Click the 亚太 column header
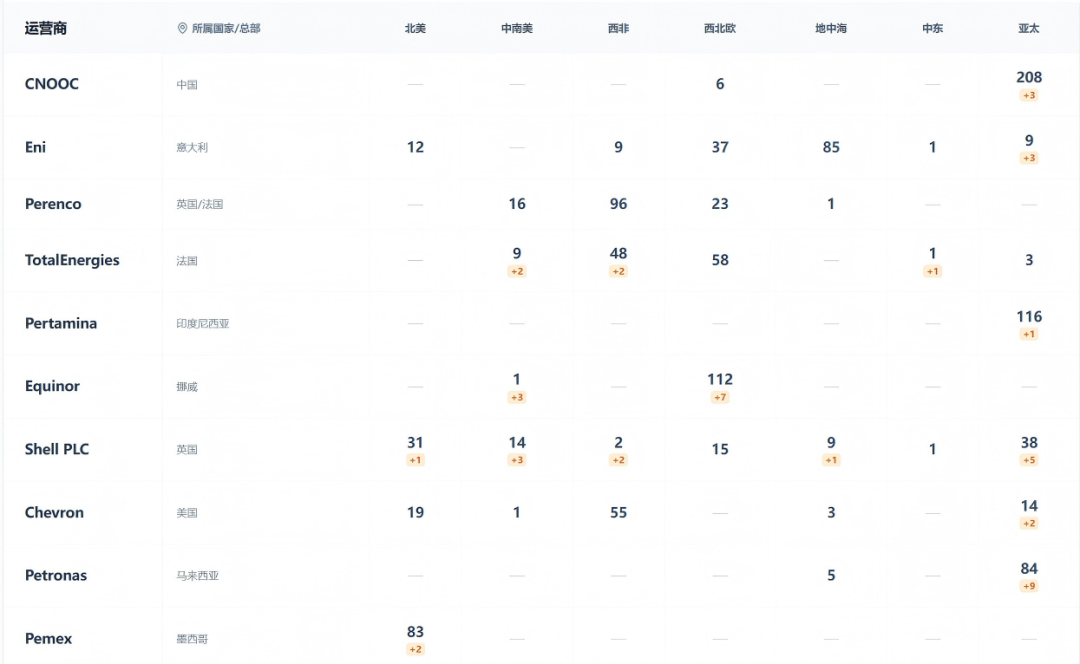The image size is (1080, 664). click(x=1028, y=29)
